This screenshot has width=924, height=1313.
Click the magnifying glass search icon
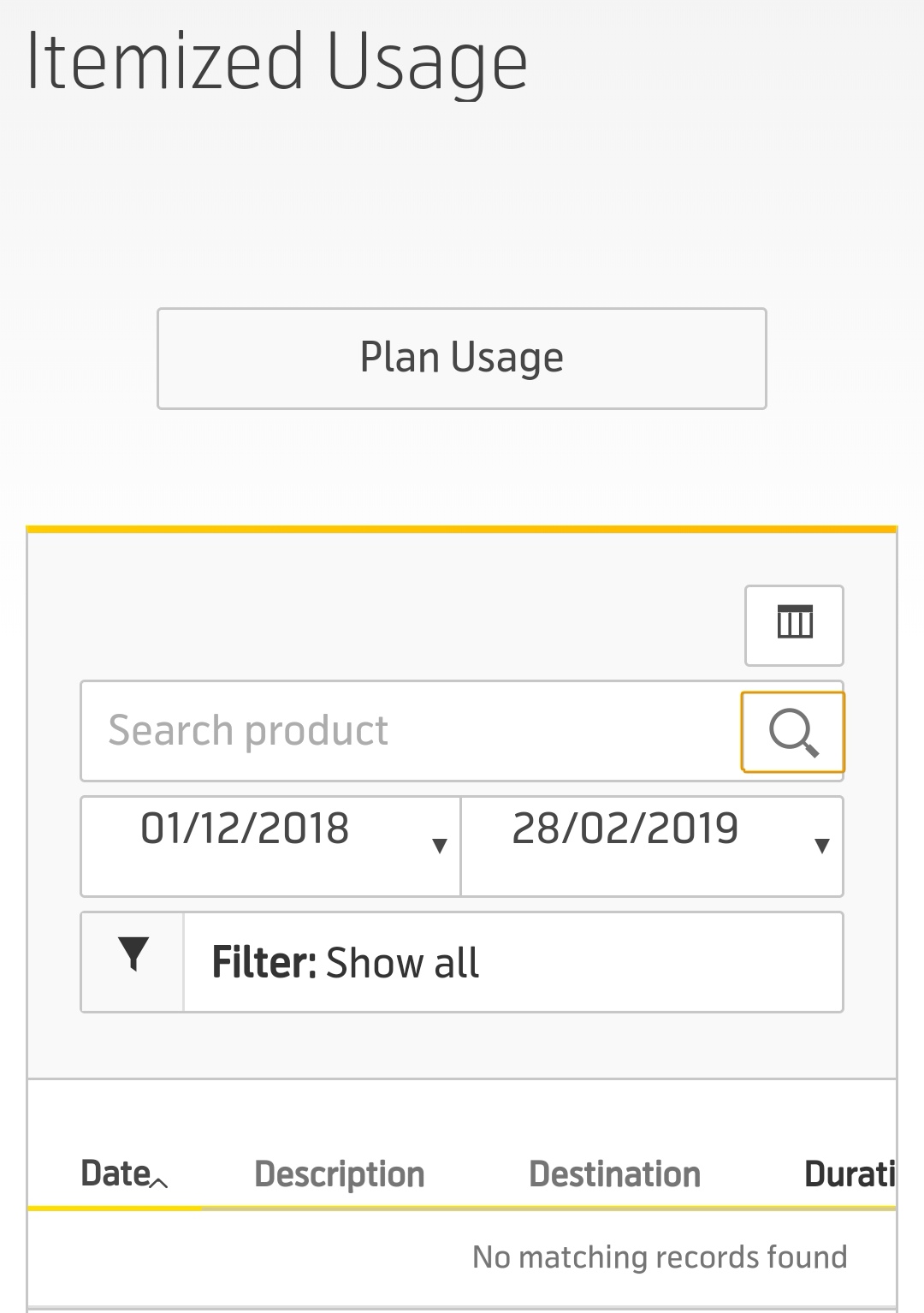(x=793, y=732)
